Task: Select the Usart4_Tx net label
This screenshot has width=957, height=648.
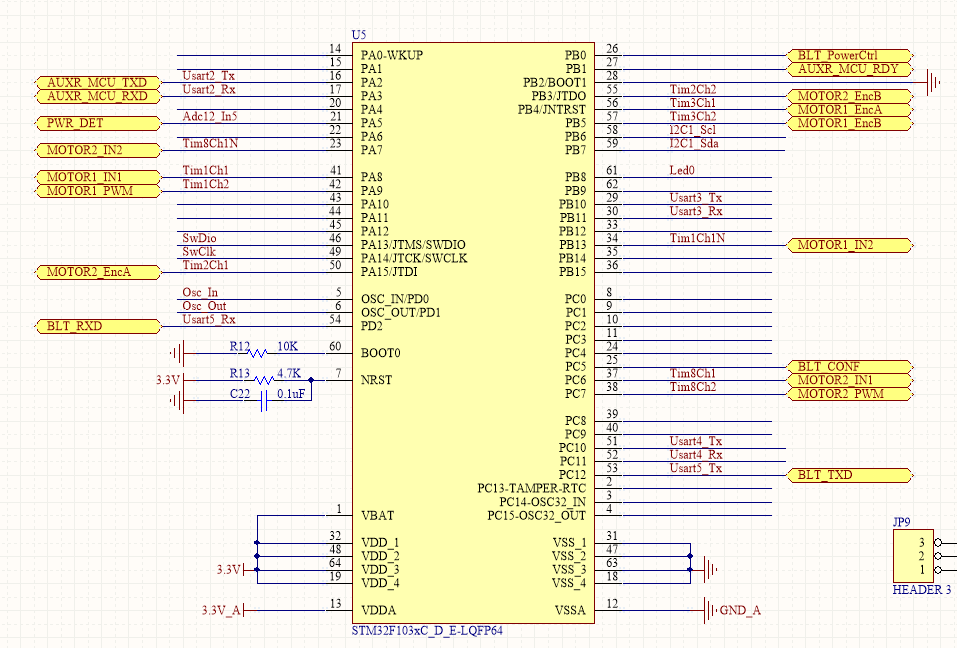Action: (x=696, y=441)
